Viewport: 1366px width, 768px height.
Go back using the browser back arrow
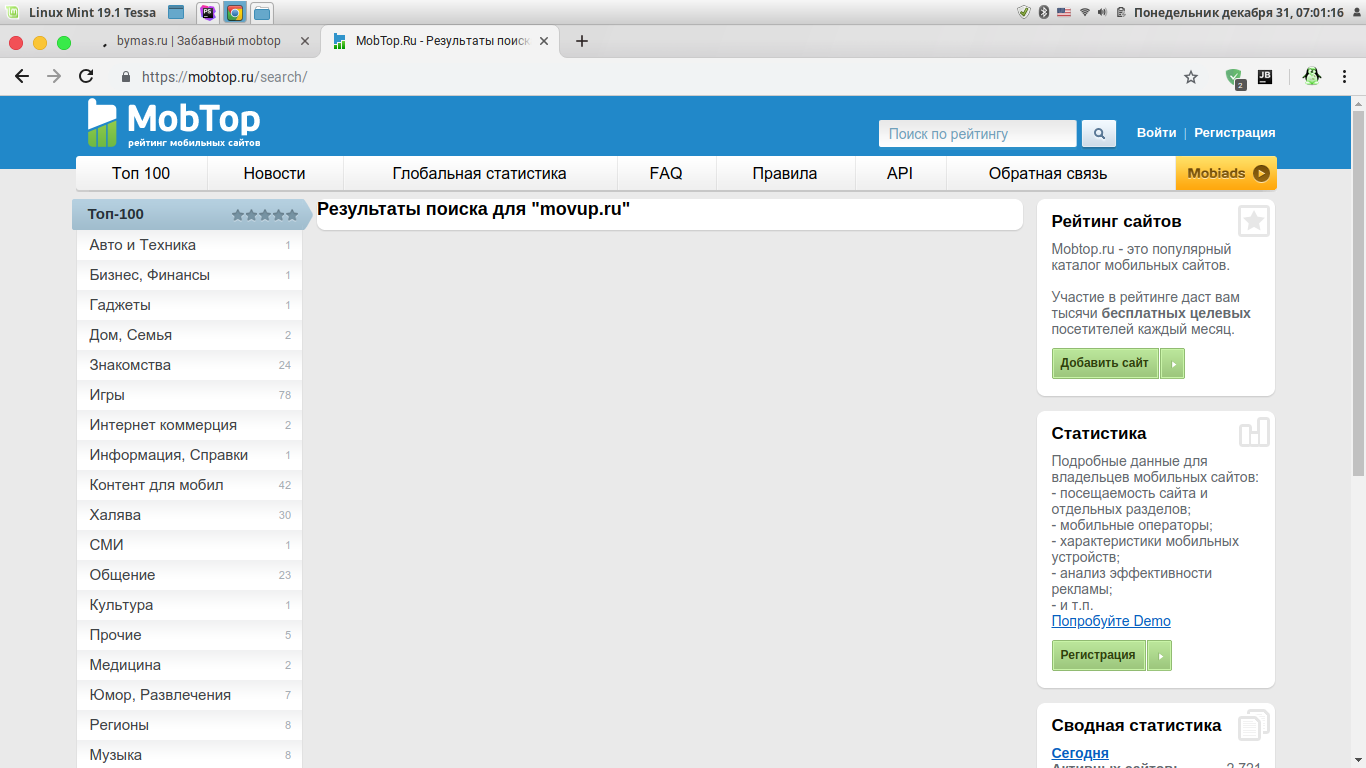point(22,76)
